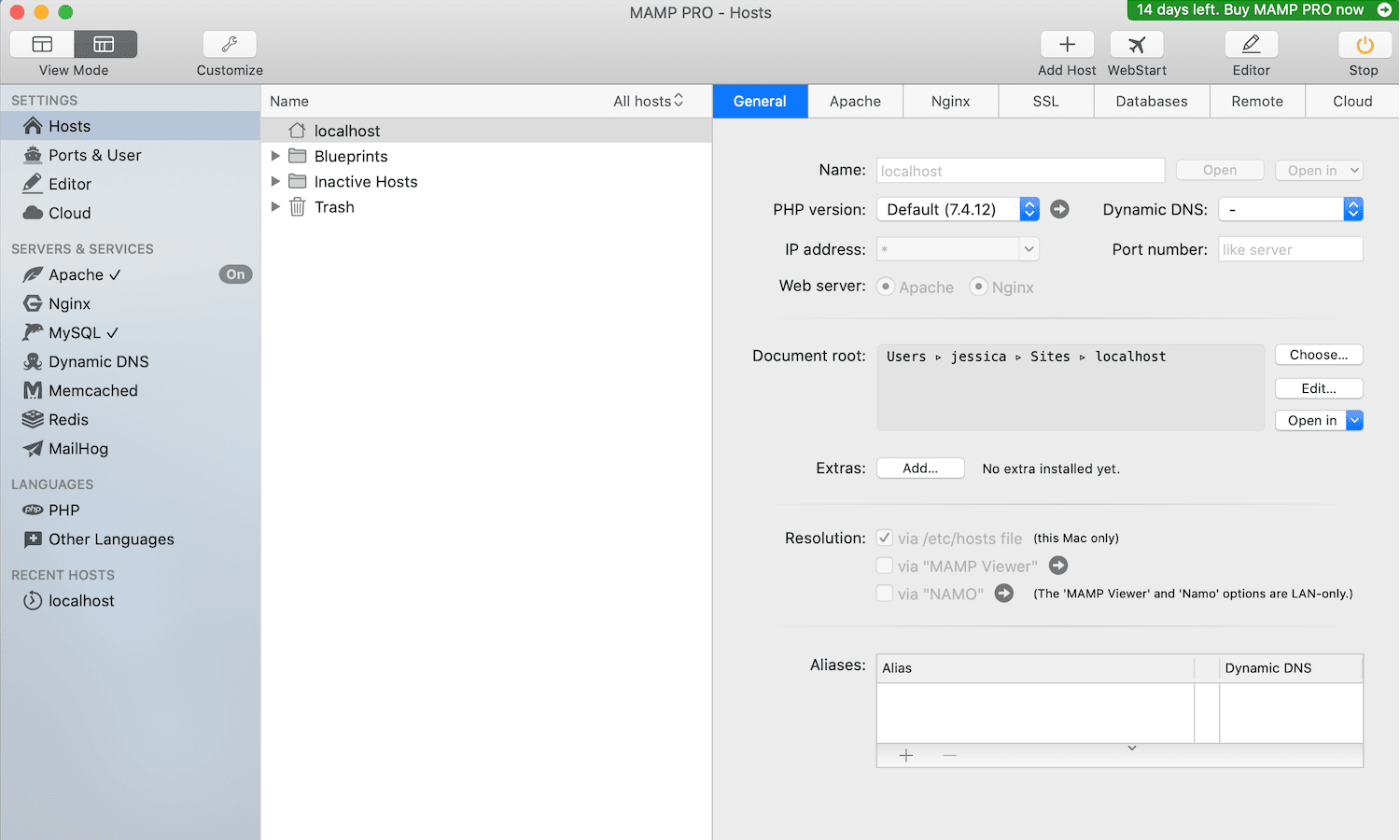Viewport: 1400px width, 840px height.
Task: Uncheck via /etc/hosts file resolution
Action: pyautogui.click(x=884, y=538)
